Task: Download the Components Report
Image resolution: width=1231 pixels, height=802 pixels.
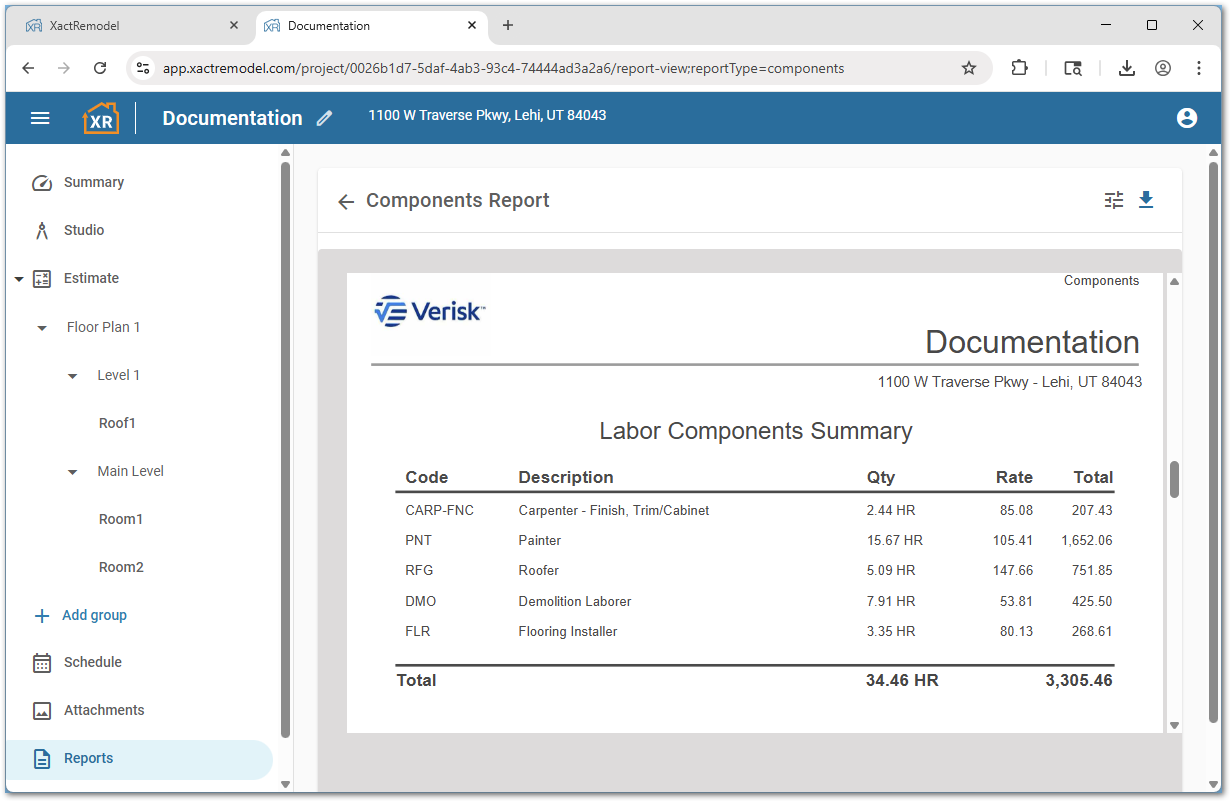Action: click(1146, 200)
